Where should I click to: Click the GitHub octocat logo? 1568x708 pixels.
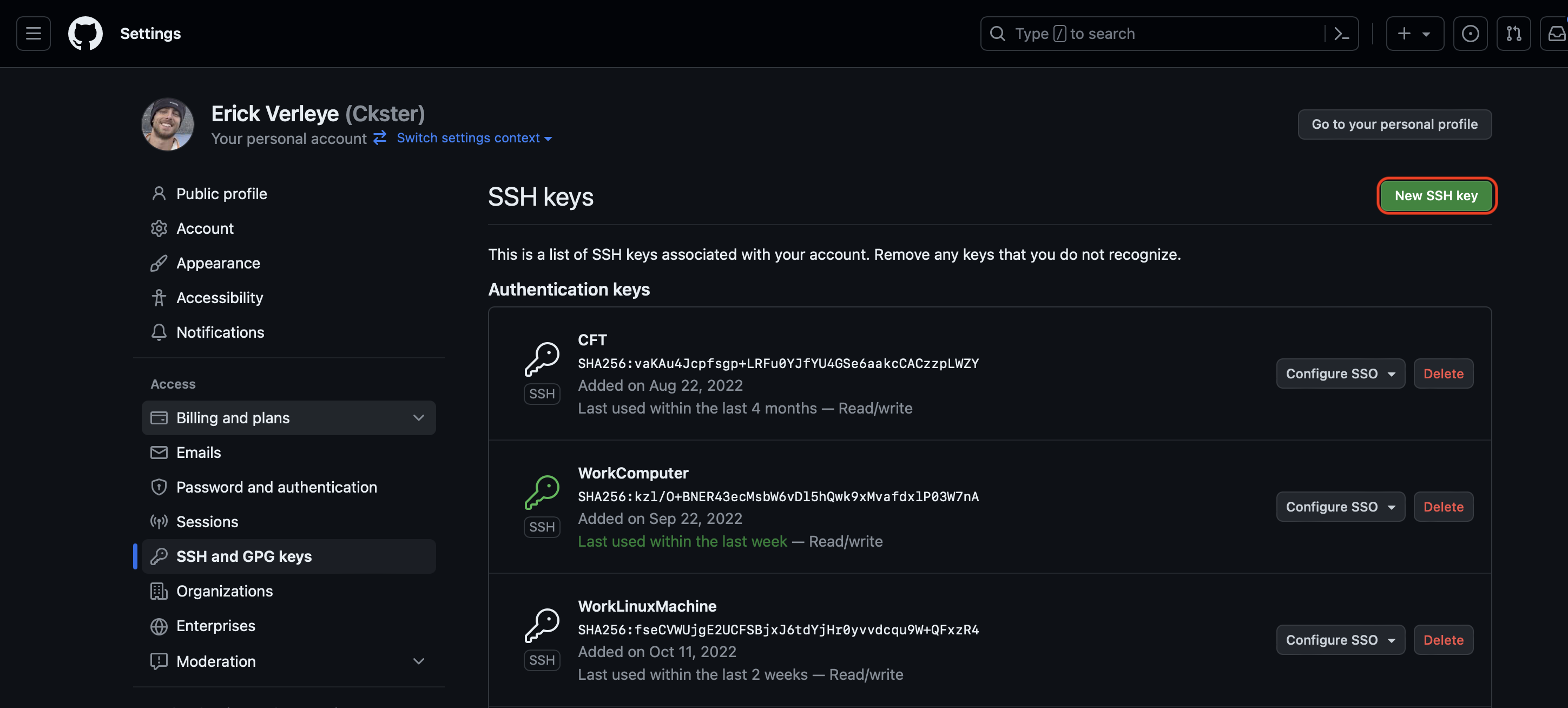(x=85, y=34)
